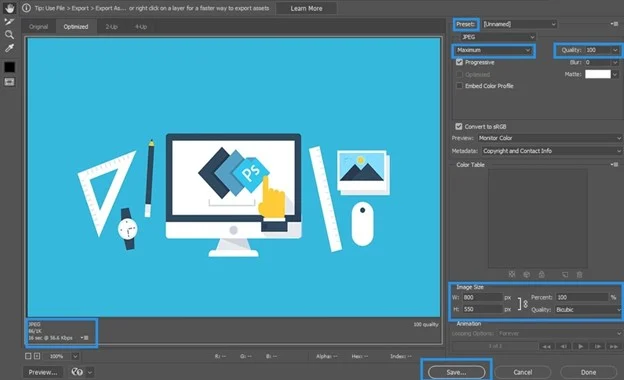Open the Blur slider arrow
Screen dimensions: 624x380
pos(615,62)
